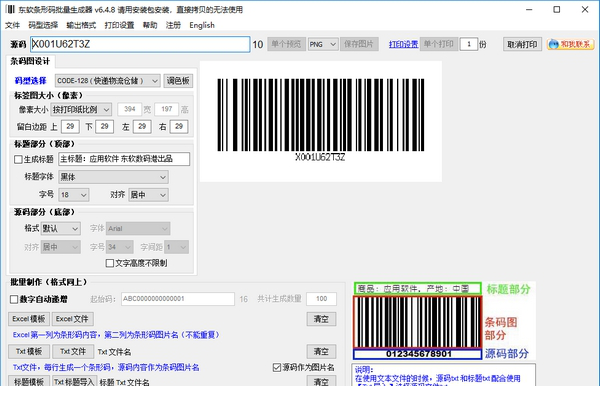Click the left margin 左 field
Screen dimensions: 600x401
142,126
